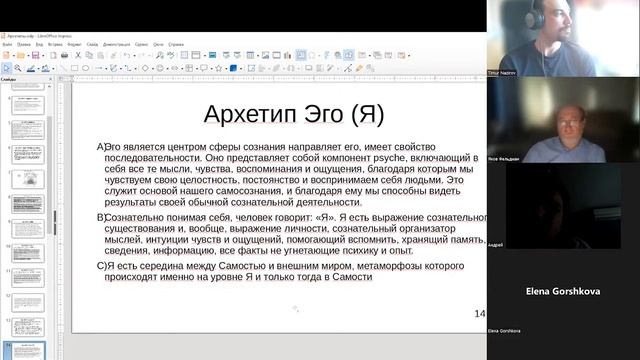640x360 pixels.
Task: Select slide 7 thumbnail with diagram
Action: click(x=28, y=179)
